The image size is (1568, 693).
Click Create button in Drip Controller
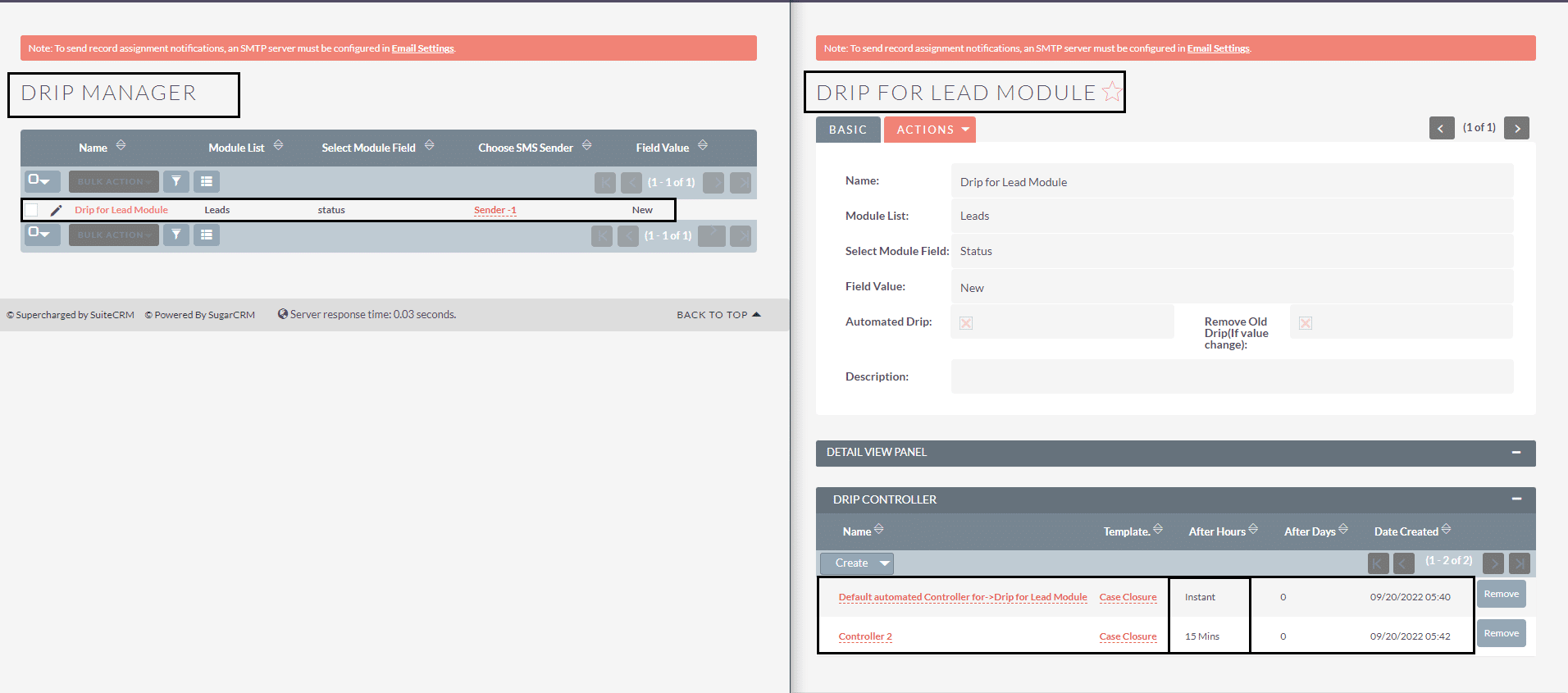[851, 563]
